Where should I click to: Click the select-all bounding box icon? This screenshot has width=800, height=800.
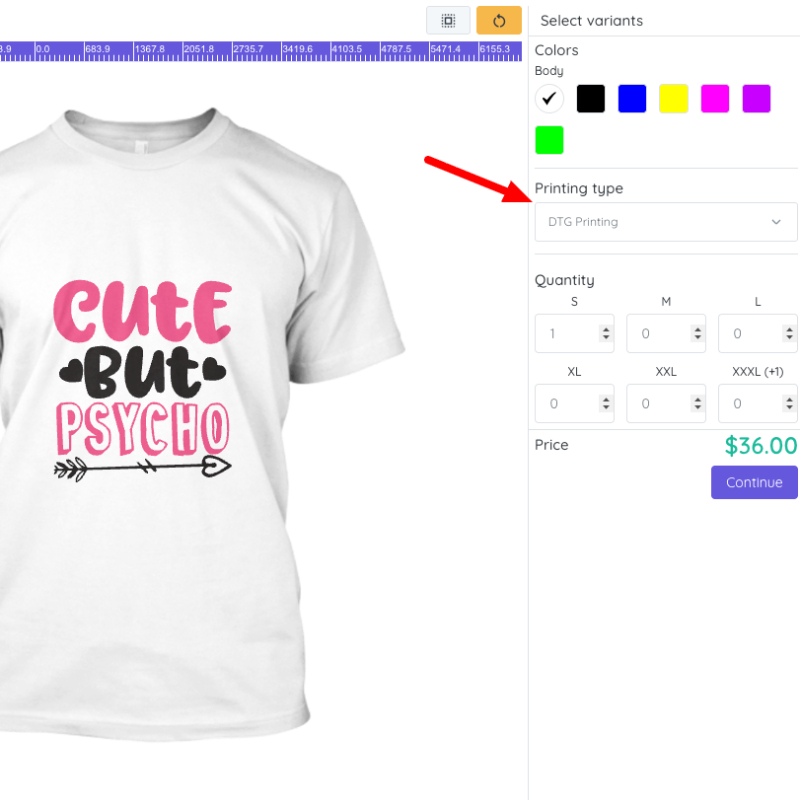coord(448,20)
